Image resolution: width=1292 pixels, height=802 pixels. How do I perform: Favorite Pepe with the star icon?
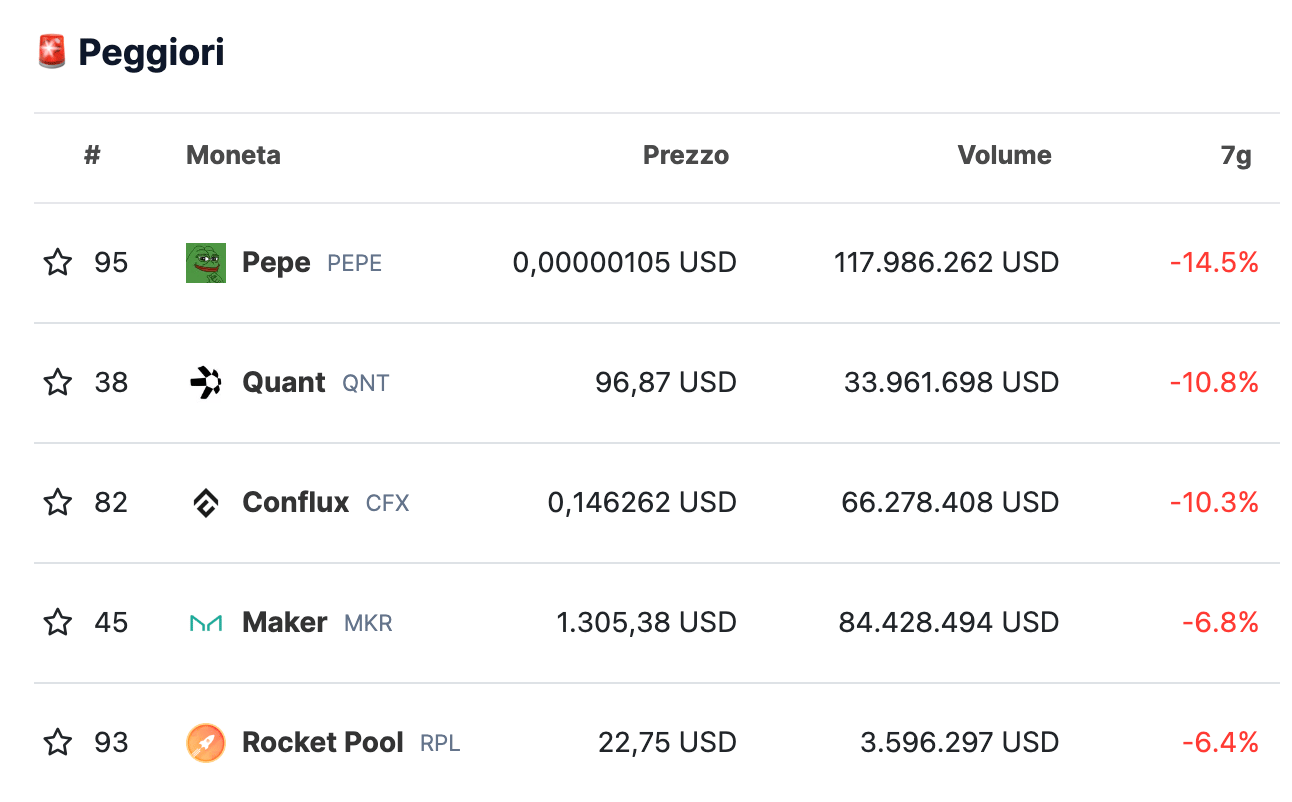(58, 263)
